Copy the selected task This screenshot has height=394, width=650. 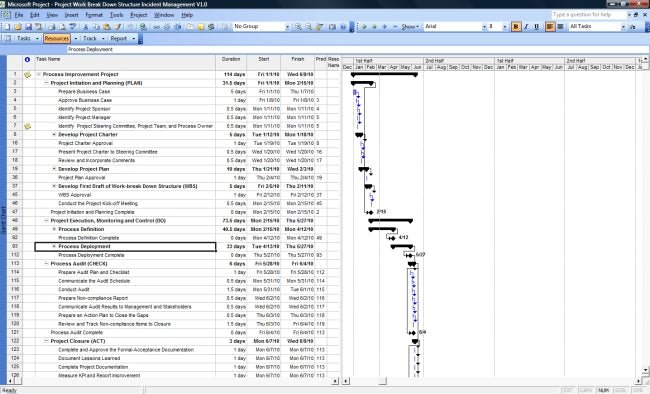click(96, 27)
